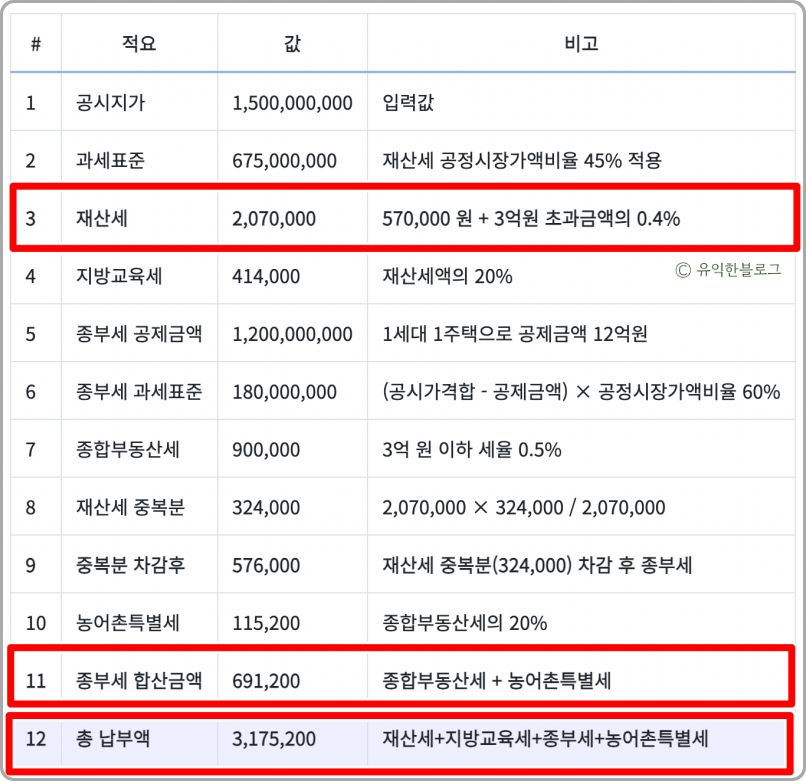Click the value 324,000 in row 8

(x=266, y=508)
